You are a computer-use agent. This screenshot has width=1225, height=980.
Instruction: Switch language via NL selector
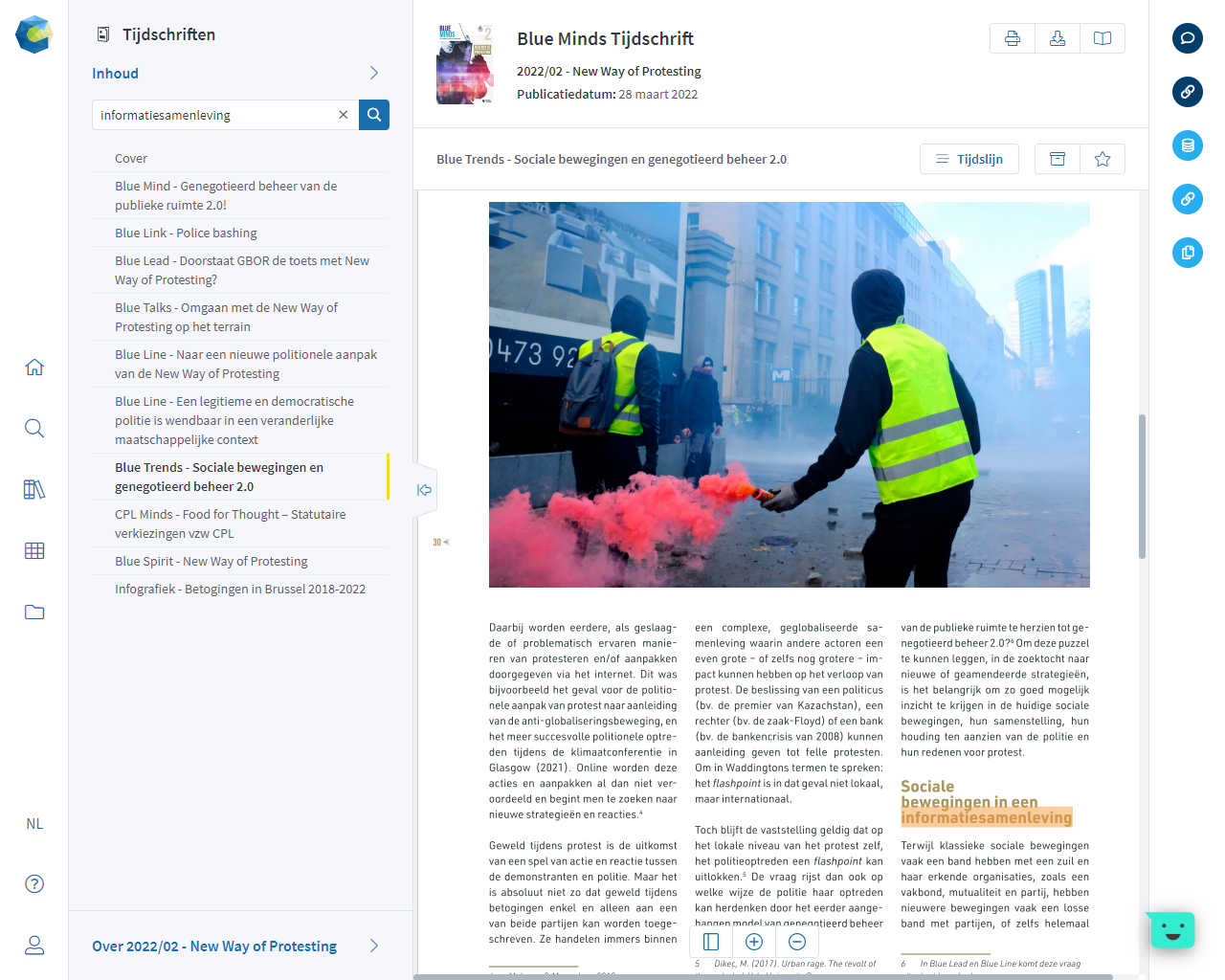click(34, 824)
